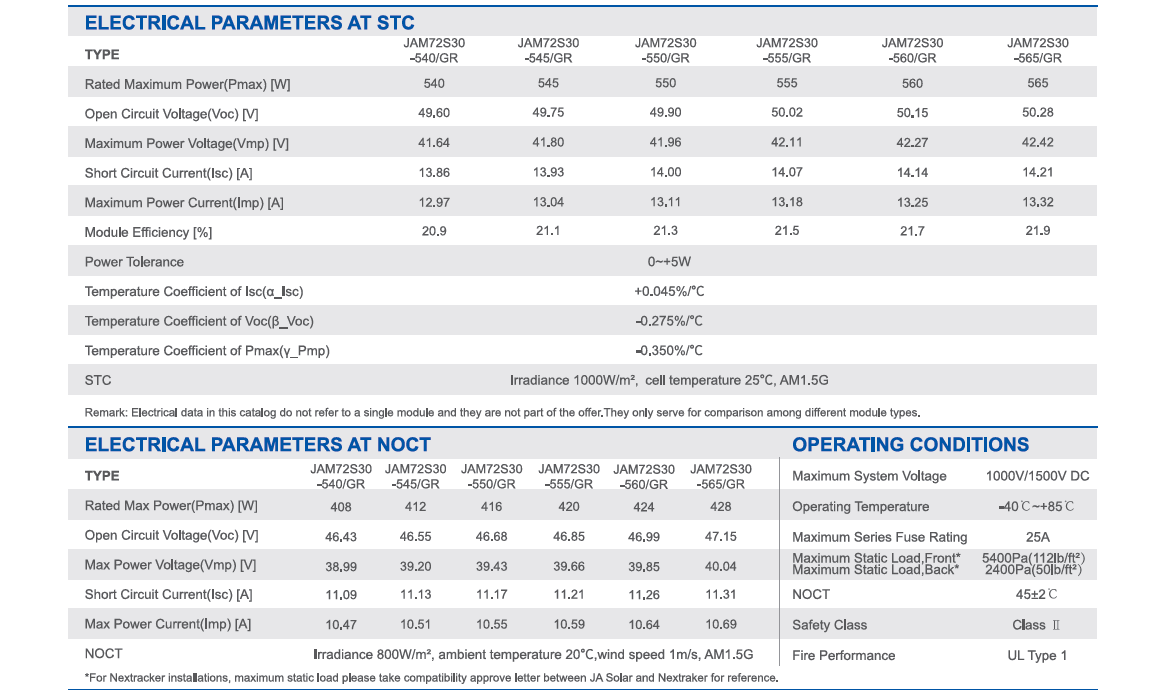Click Maximum Power Current value 13.32

pyautogui.click(x=1038, y=202)
